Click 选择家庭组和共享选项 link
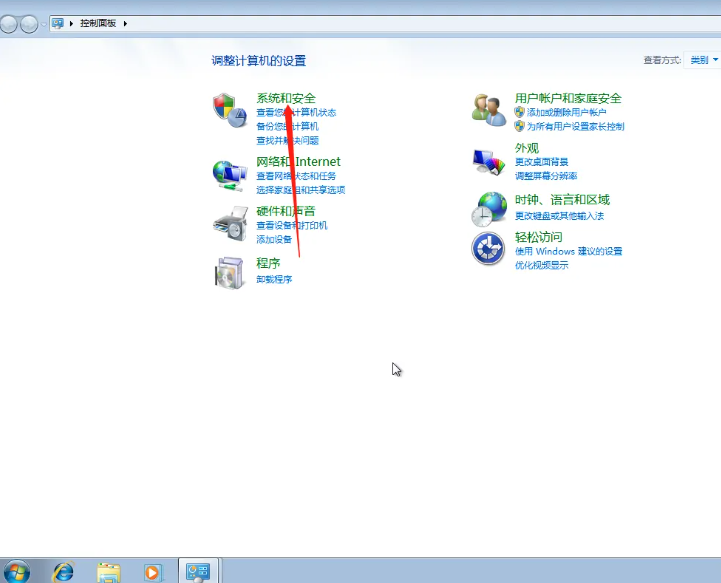 (x=300, y=190)
